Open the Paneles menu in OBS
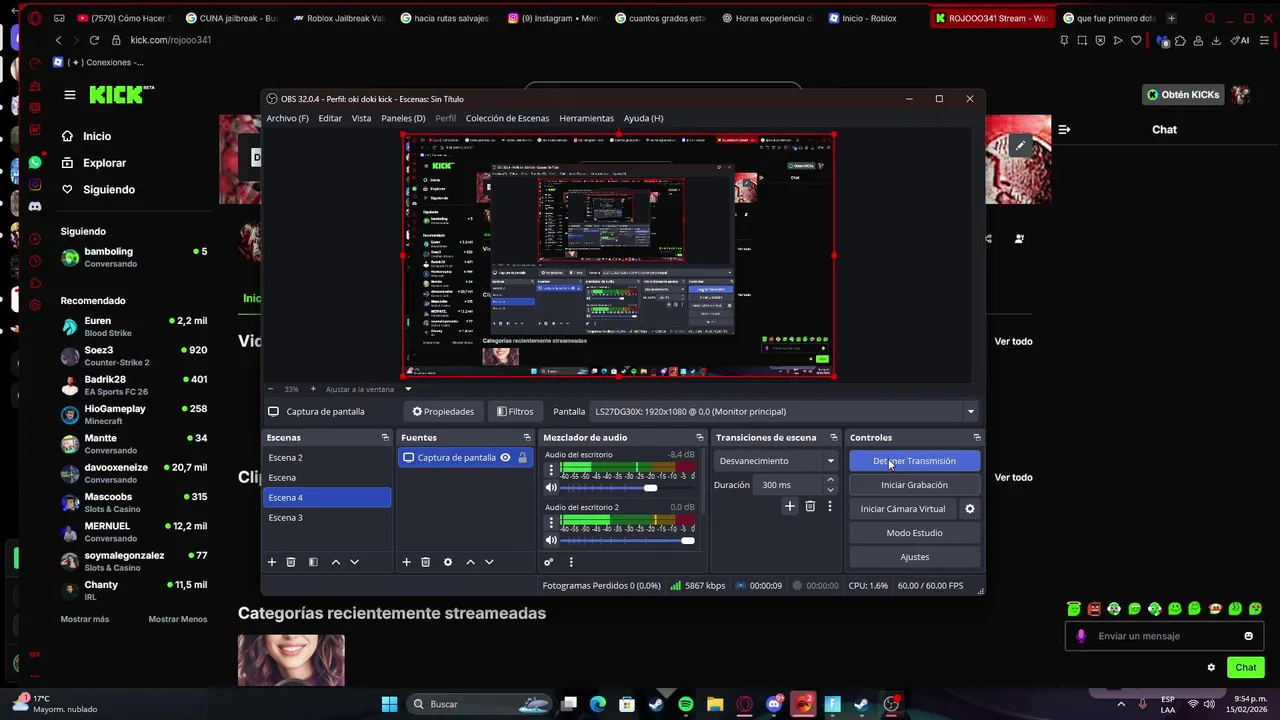 (403, 118)
